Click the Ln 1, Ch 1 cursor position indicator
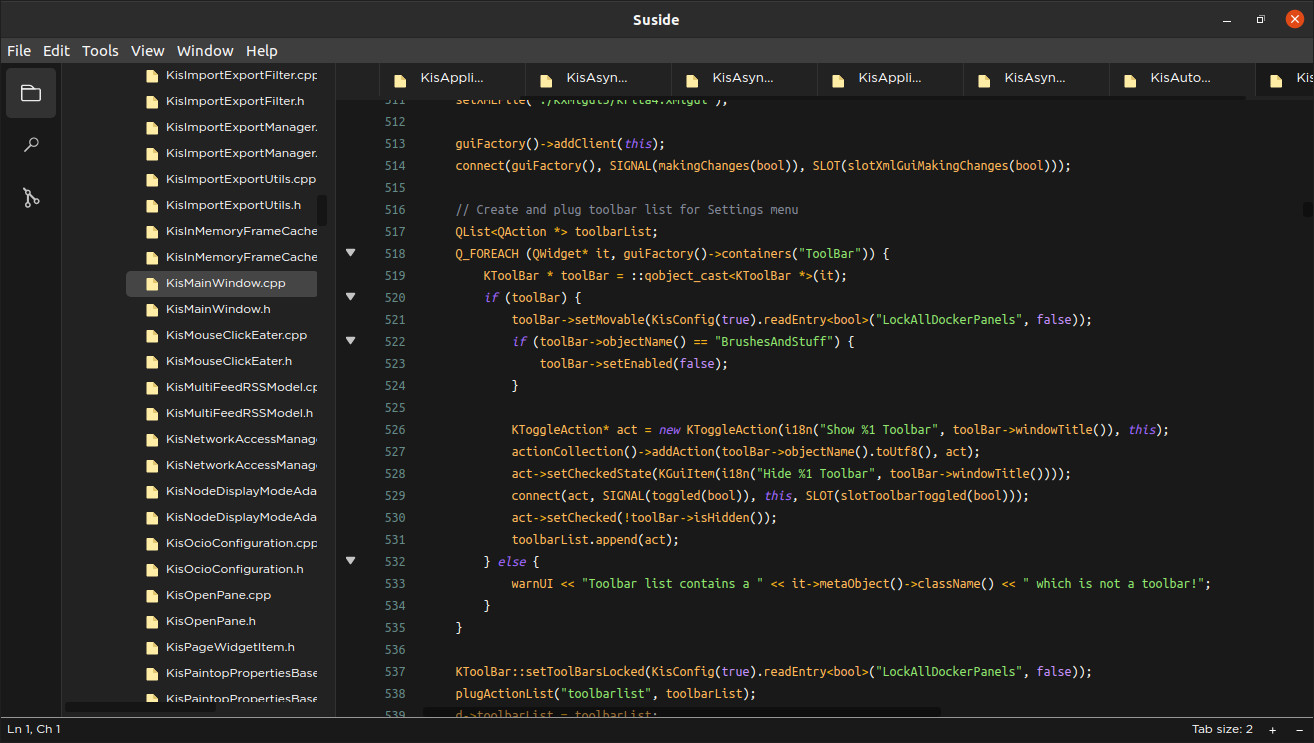Image resolution: width=1314 pixels, height=743 pixels. point(34,730)
